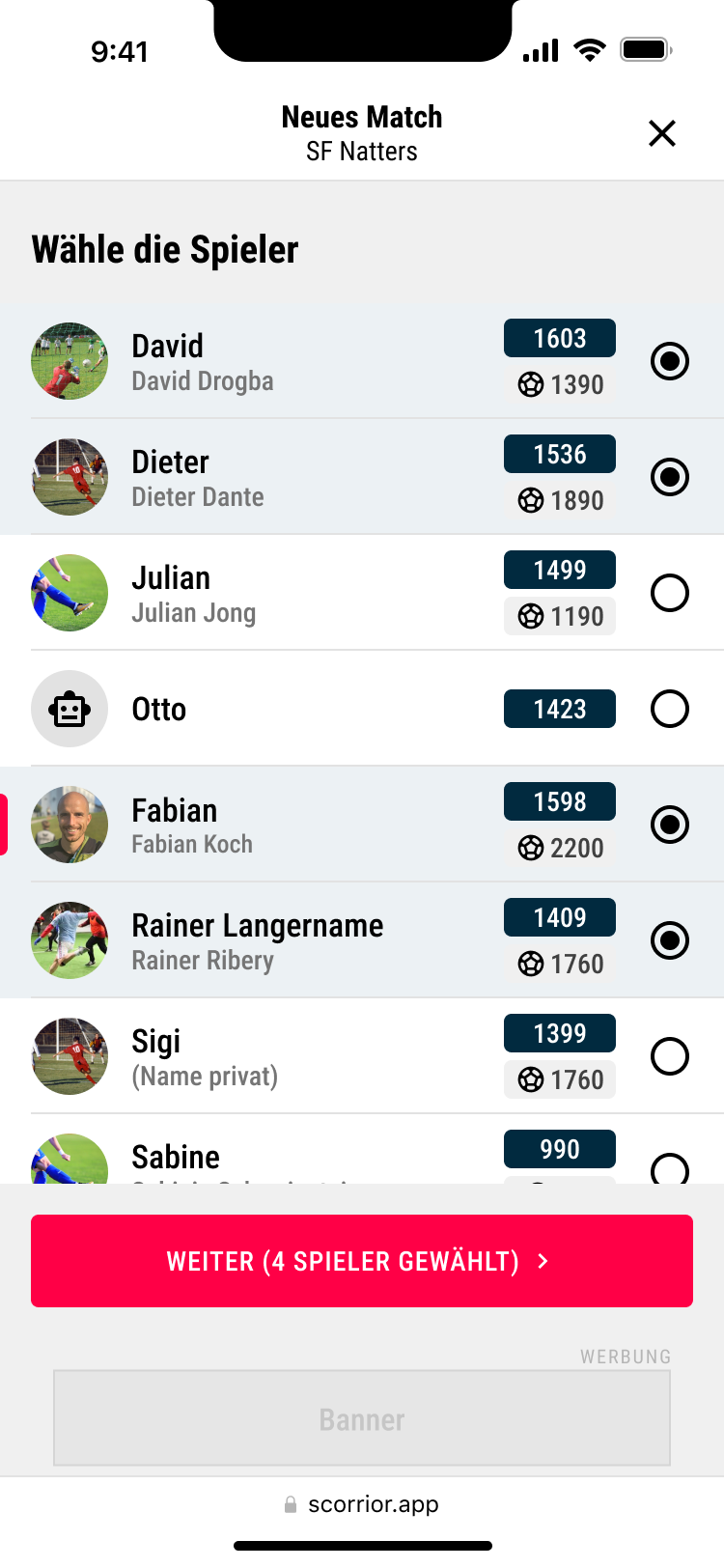Image resolution: width=724 pixels, height=1568 pixels.
Task: Select Julian's radio button
Action: (x=670, y=593)
